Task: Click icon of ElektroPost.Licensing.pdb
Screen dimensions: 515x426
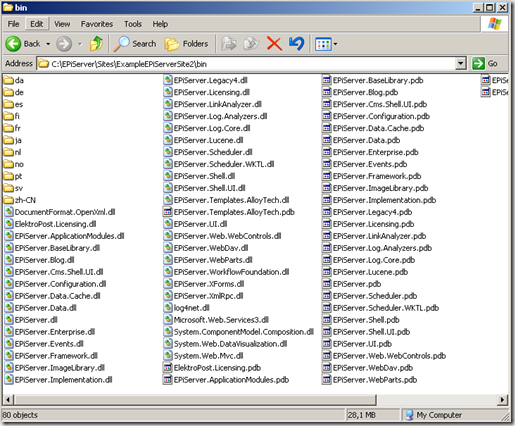Action: tap(167, 368)
